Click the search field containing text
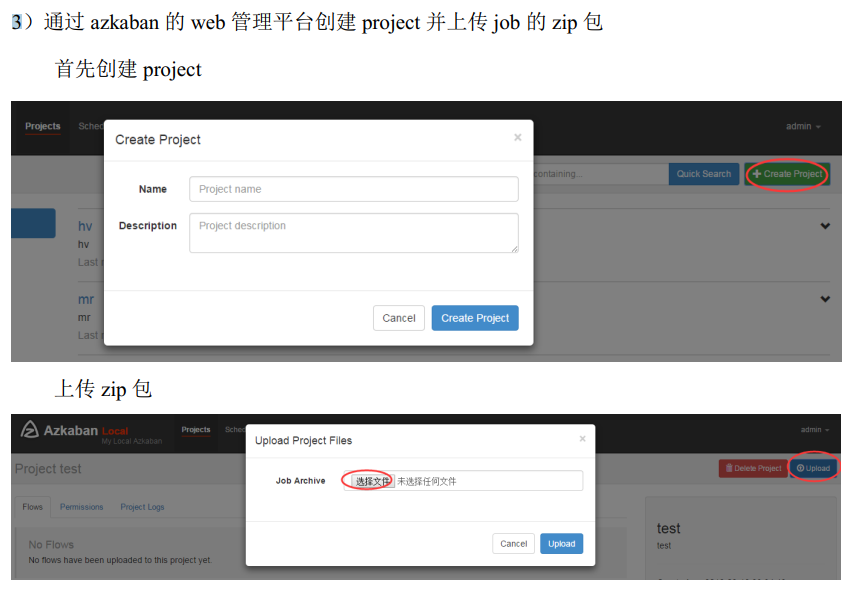The width and height of the screenshot is (859, 590). click(600, 174)
